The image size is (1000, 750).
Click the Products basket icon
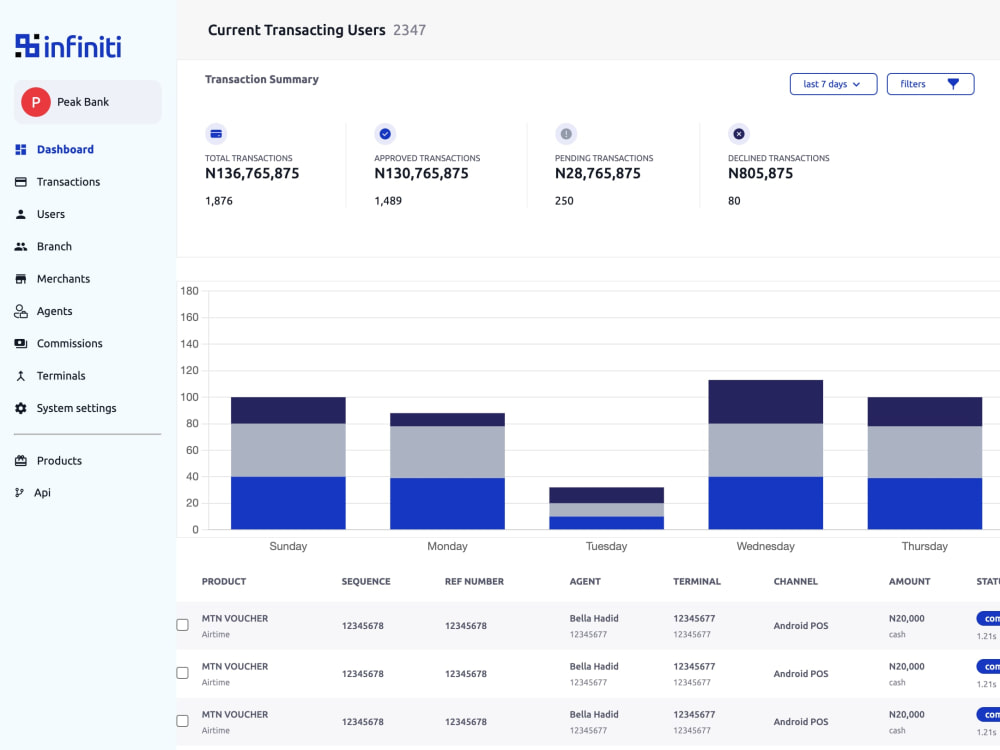pos(21,460)
